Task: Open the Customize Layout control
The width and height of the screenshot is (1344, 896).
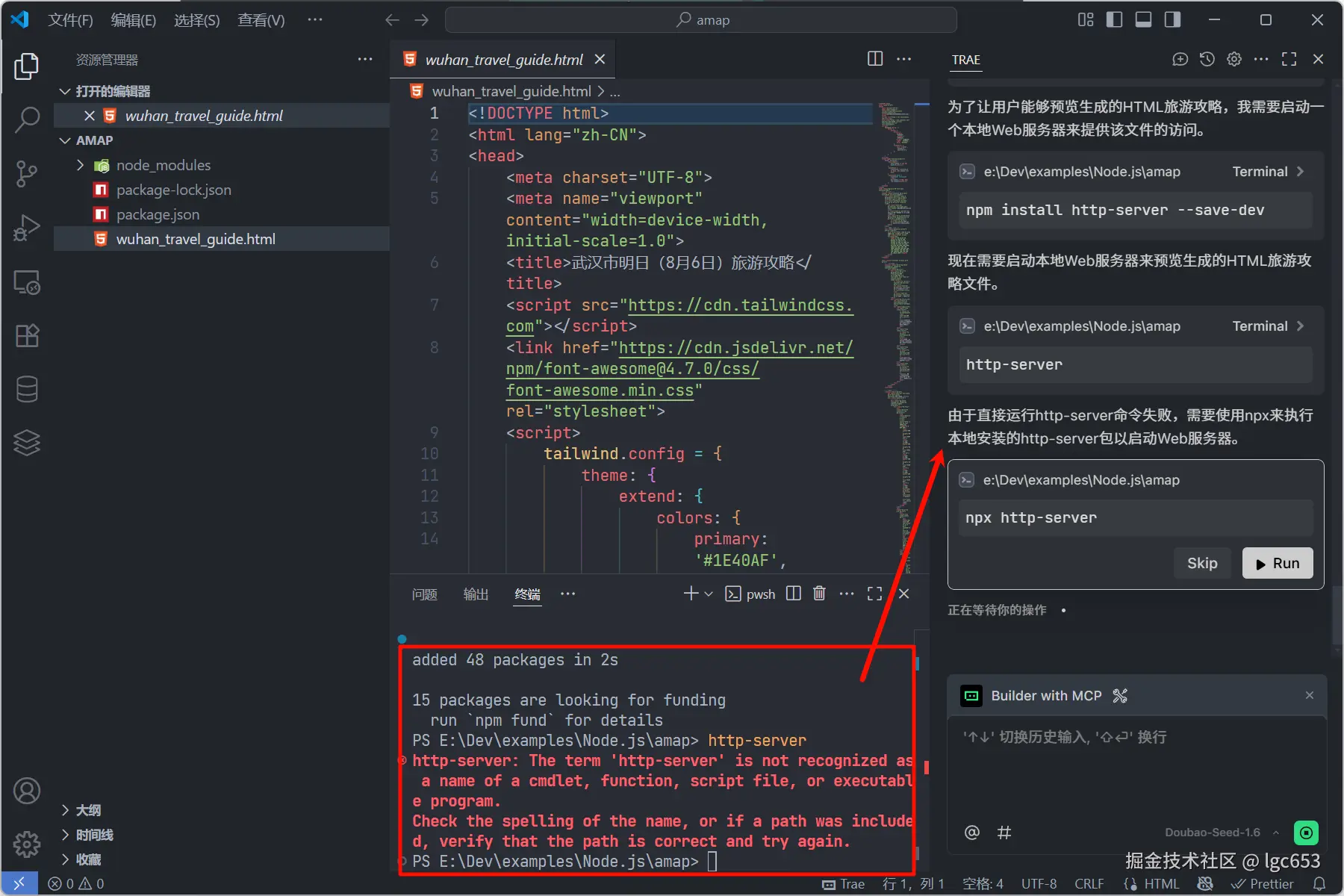Action: (1086, 20)
